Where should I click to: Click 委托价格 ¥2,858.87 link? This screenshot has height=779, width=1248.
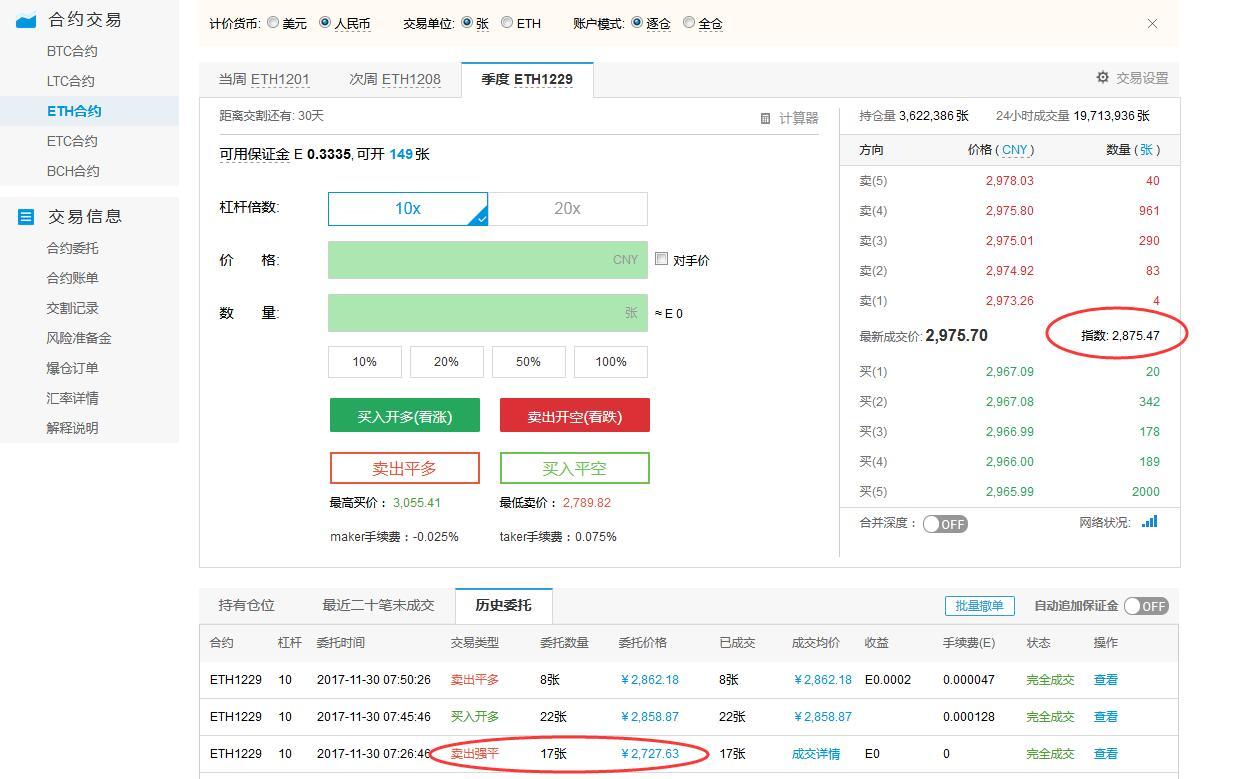pos(650,717)
